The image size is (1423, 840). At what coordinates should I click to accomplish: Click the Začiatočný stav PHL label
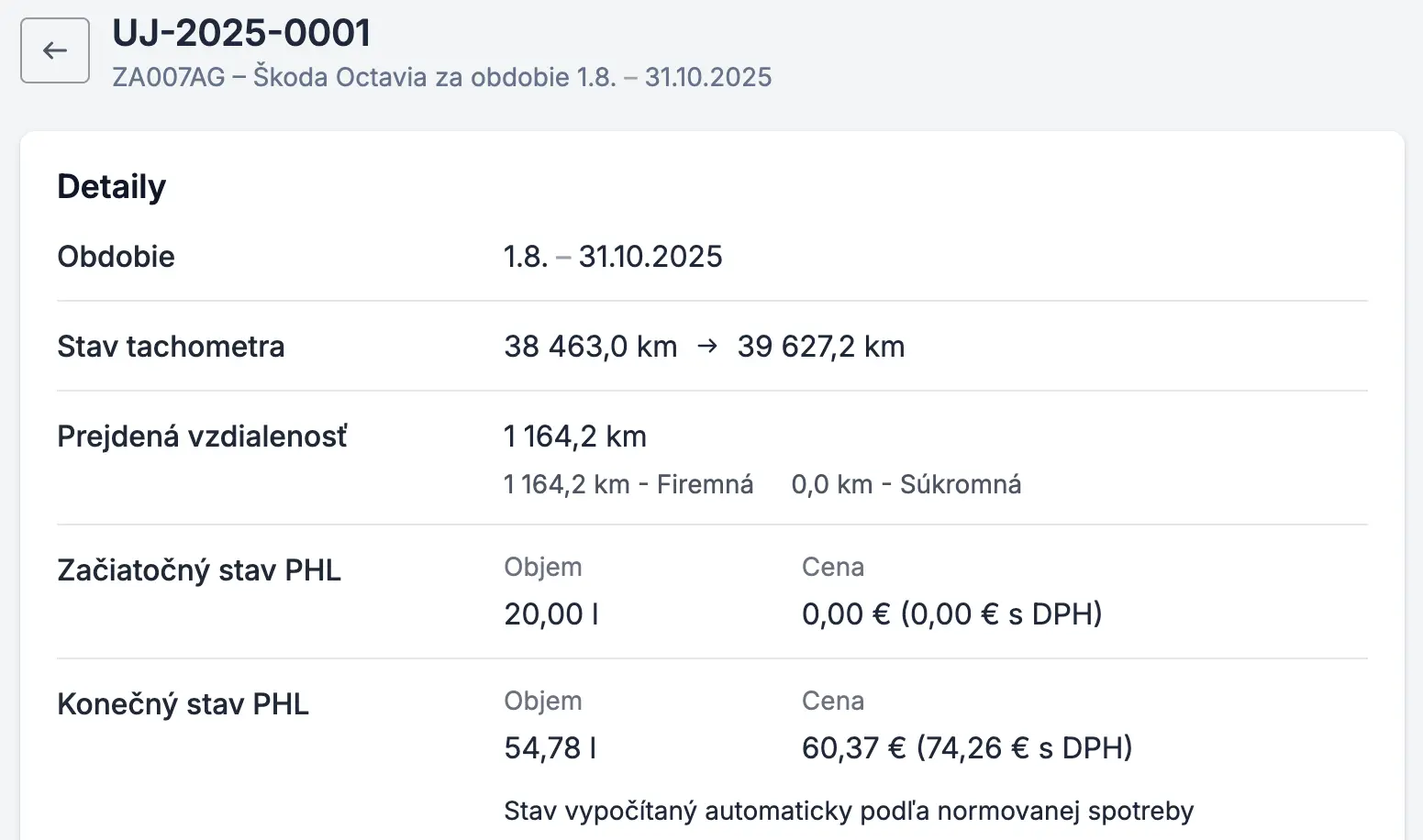pos(199,570)
